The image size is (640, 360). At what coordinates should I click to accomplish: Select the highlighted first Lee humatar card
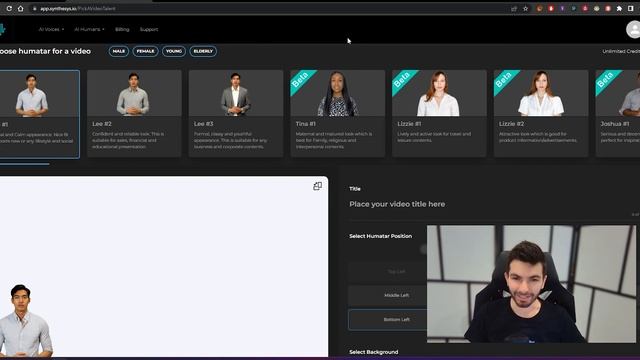pos(40,114)
